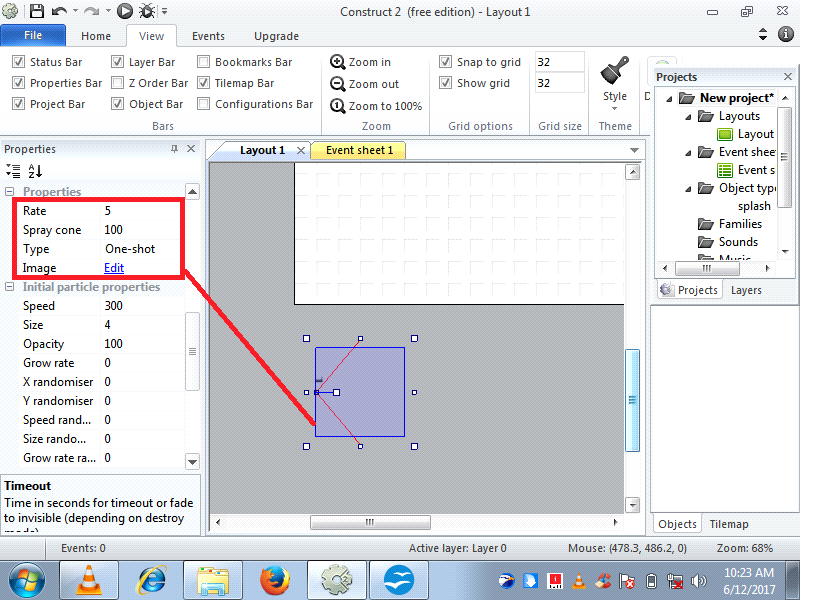Switch to the Events ribbon tab

point(207,35)
